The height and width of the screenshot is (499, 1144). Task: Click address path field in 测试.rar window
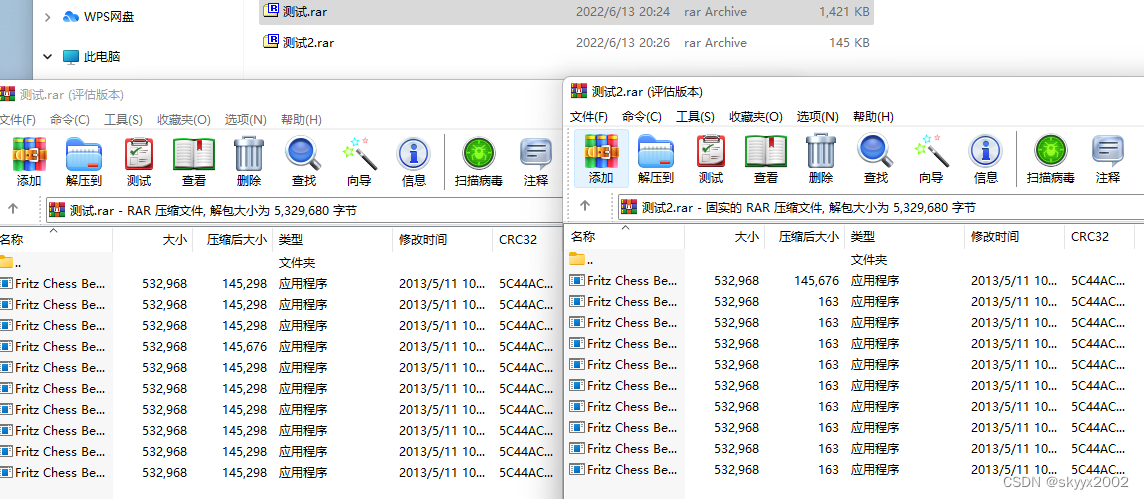pos(304,211)
